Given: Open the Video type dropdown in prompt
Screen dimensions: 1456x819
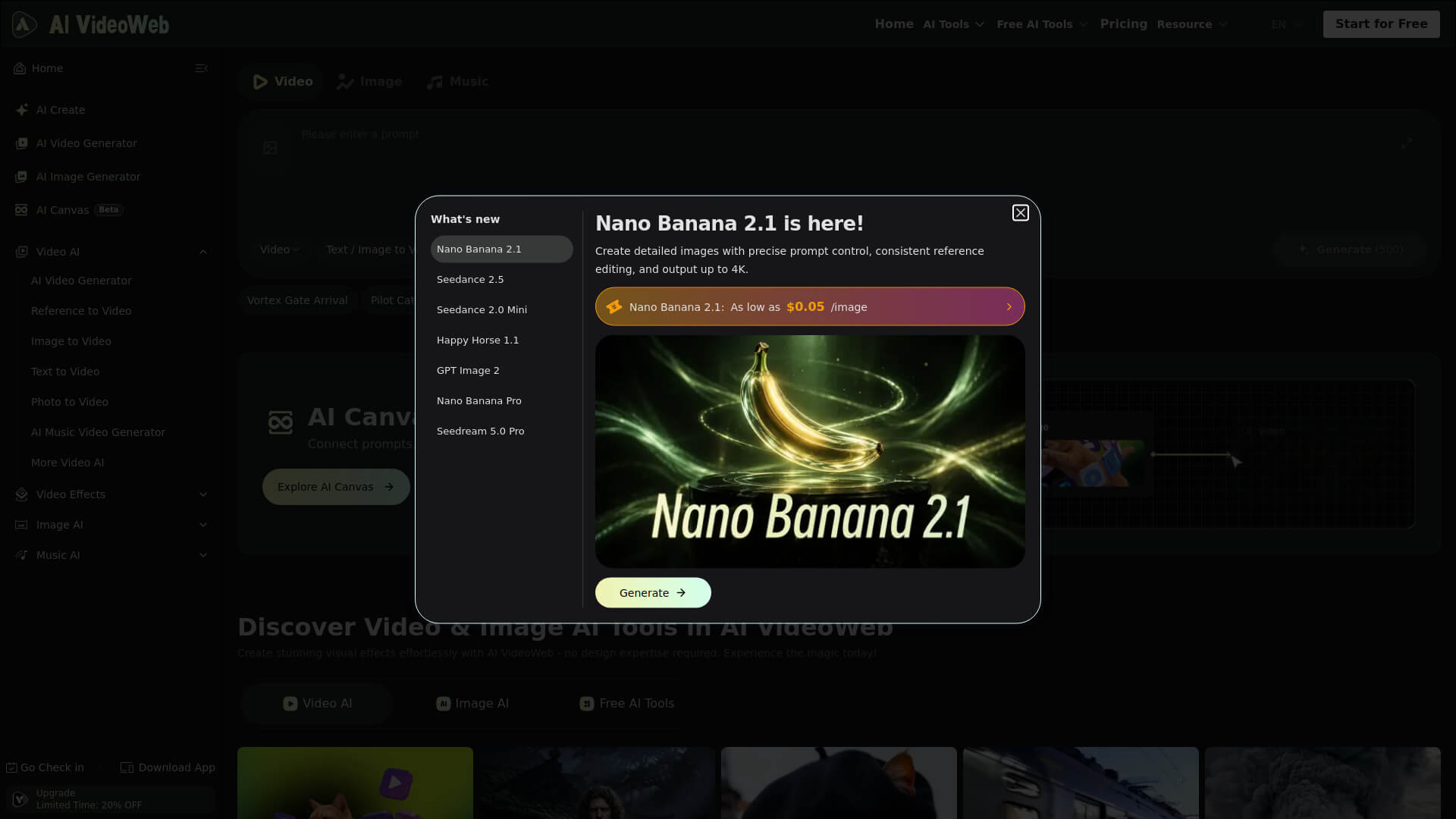Looking at the screenshot, I should [280, 249].
